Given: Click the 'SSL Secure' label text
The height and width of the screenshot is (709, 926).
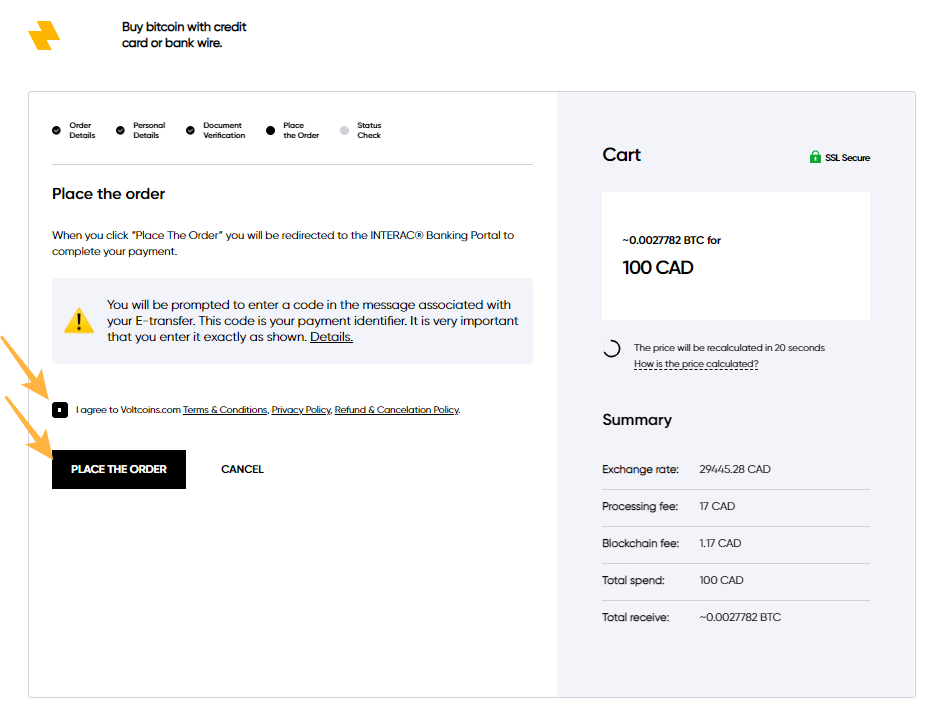Looking at the screenshot, I should (847, 158).
